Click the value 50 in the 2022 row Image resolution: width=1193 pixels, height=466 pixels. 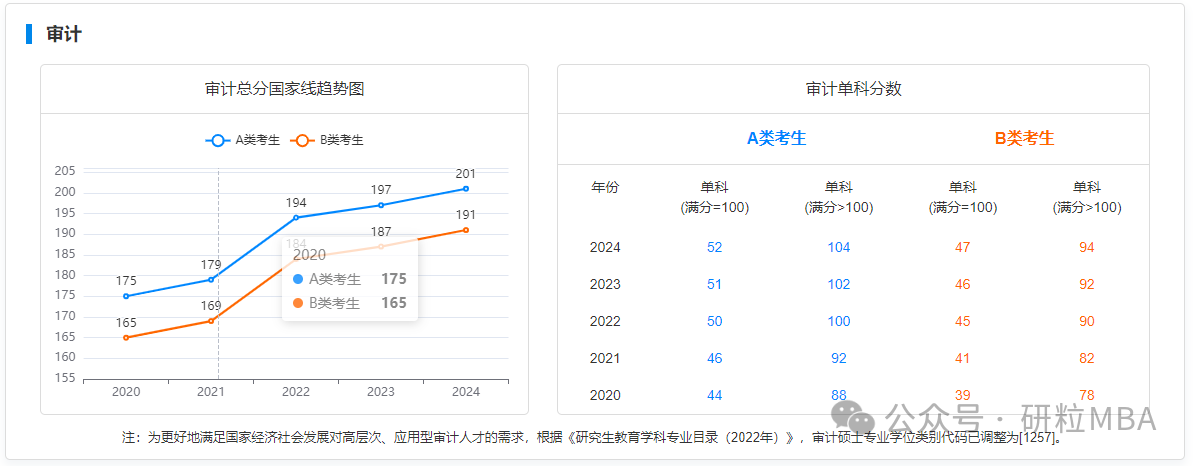coord(714,321)
